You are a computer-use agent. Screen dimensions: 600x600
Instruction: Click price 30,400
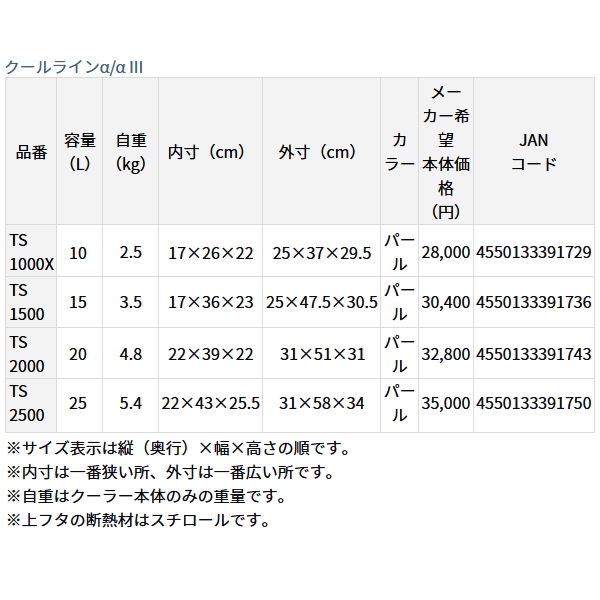pyautogui.click(x=446, y=302)
